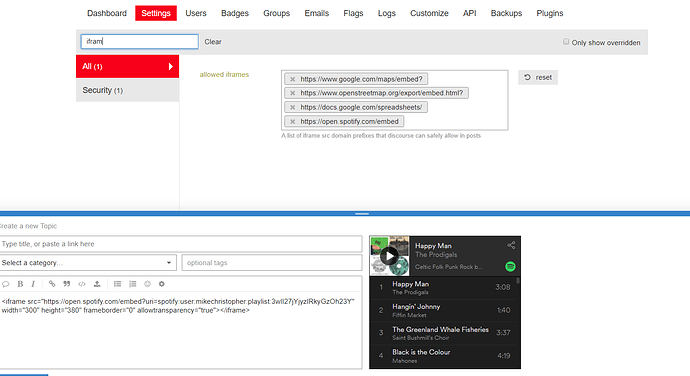Click the quote whole post speech-bubble icon
This screenshot has width=690, height=376.
(x=6, y=284)
